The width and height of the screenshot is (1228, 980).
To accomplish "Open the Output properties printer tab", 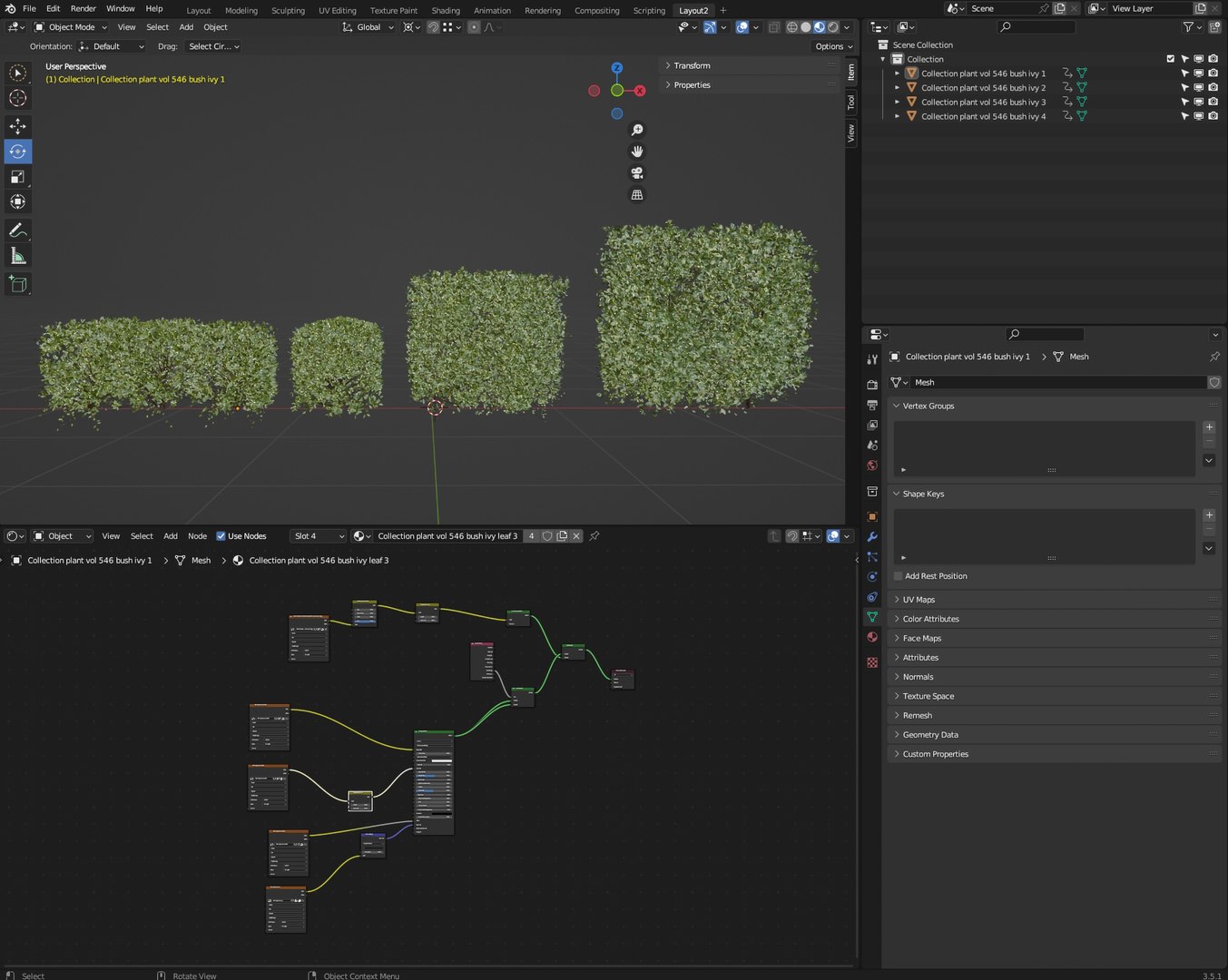I will coord(872,405).
